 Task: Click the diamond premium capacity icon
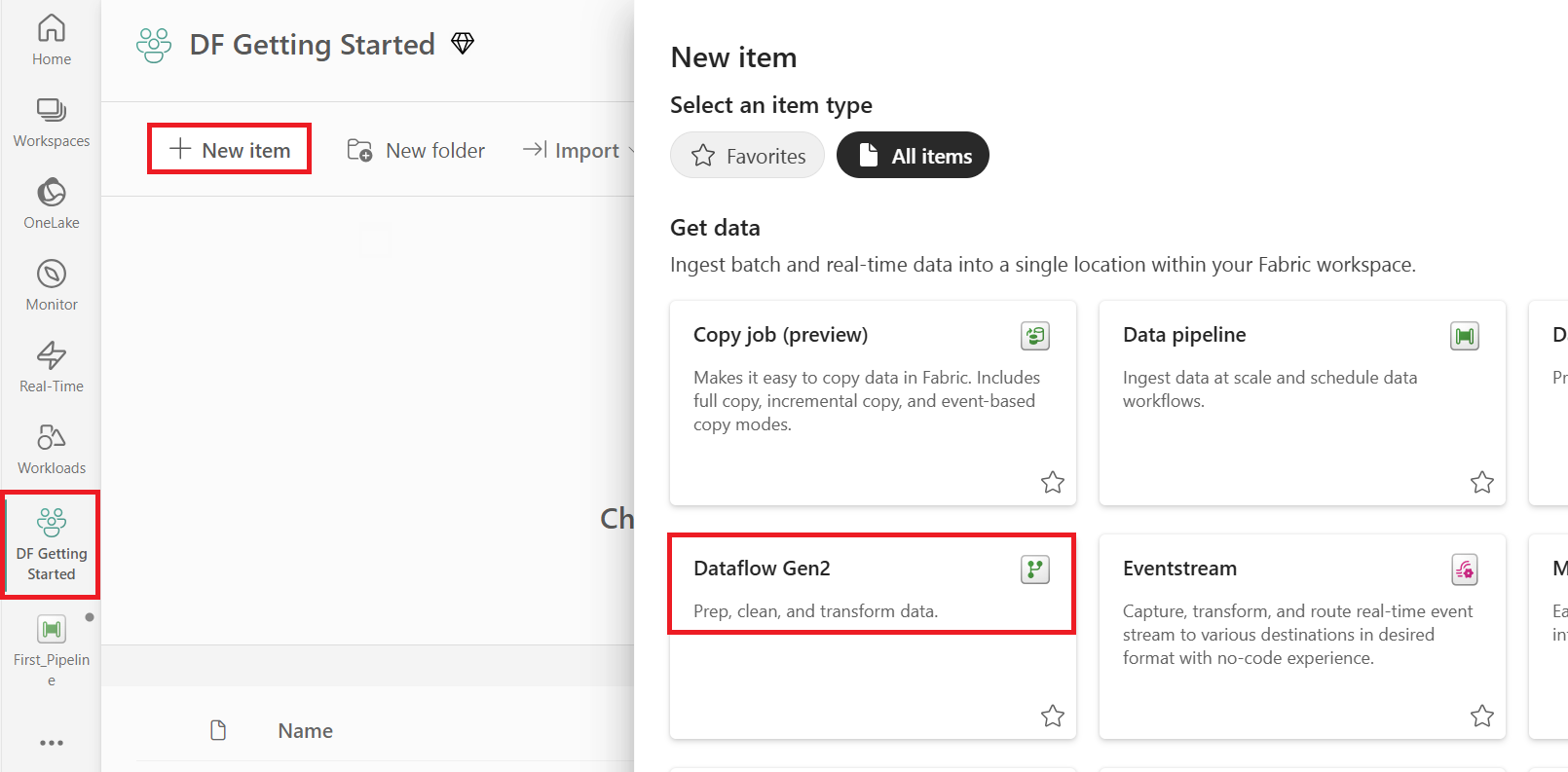click(x=463, y=43)
